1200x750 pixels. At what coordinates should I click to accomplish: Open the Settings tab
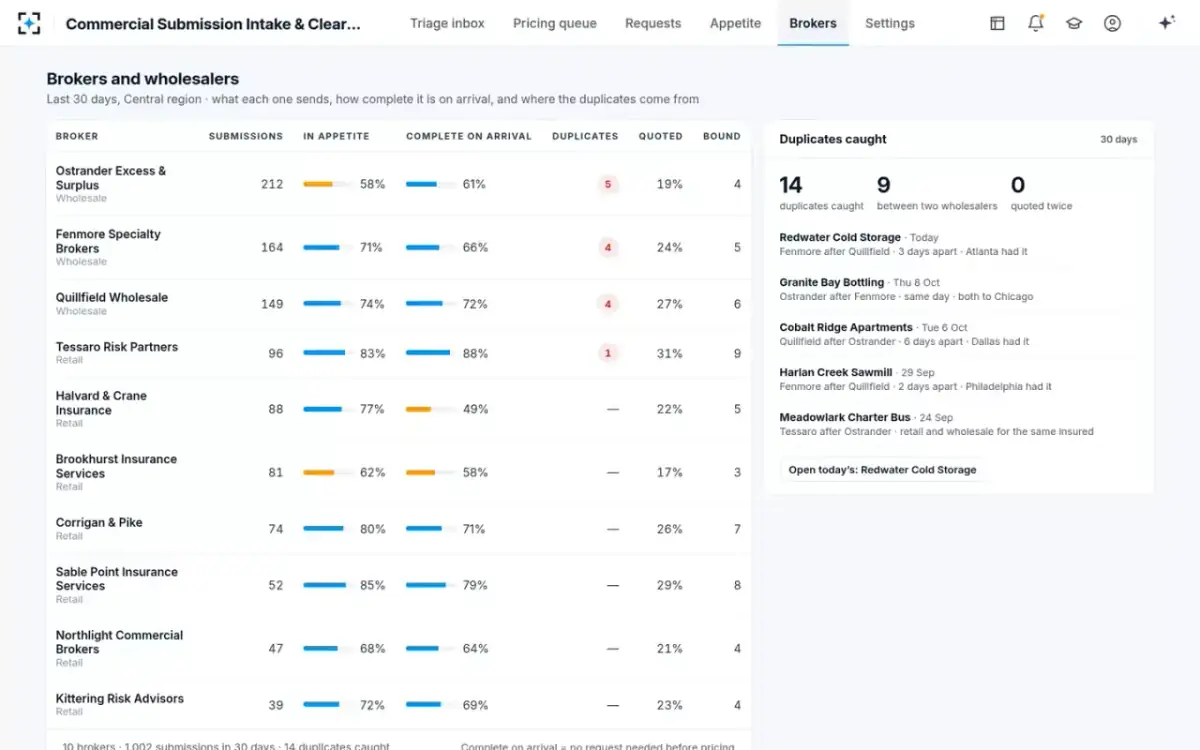pyautogui.click(x=890, y=23)
